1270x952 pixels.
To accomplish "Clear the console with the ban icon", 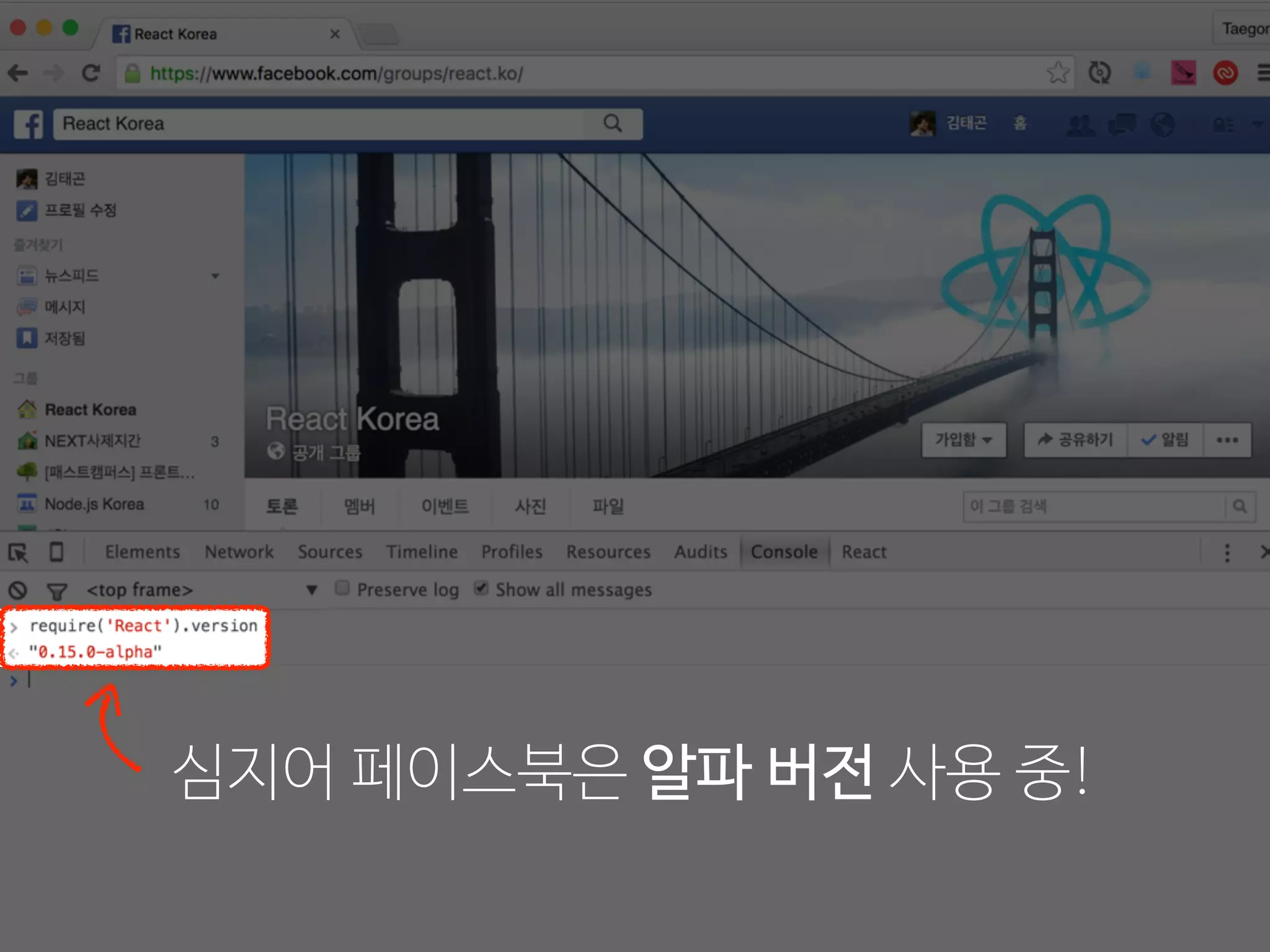I will click(x=17, y=590).
